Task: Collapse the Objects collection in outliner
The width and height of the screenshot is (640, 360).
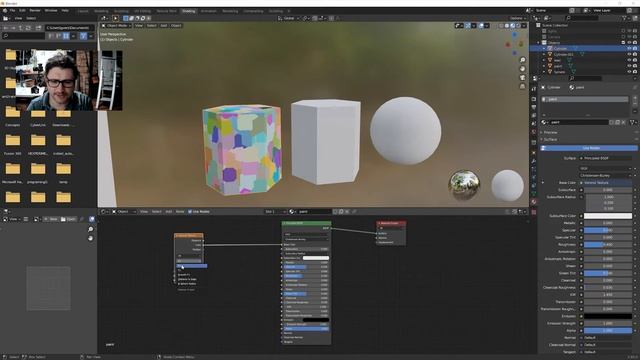Action: (x=539, y=42)
